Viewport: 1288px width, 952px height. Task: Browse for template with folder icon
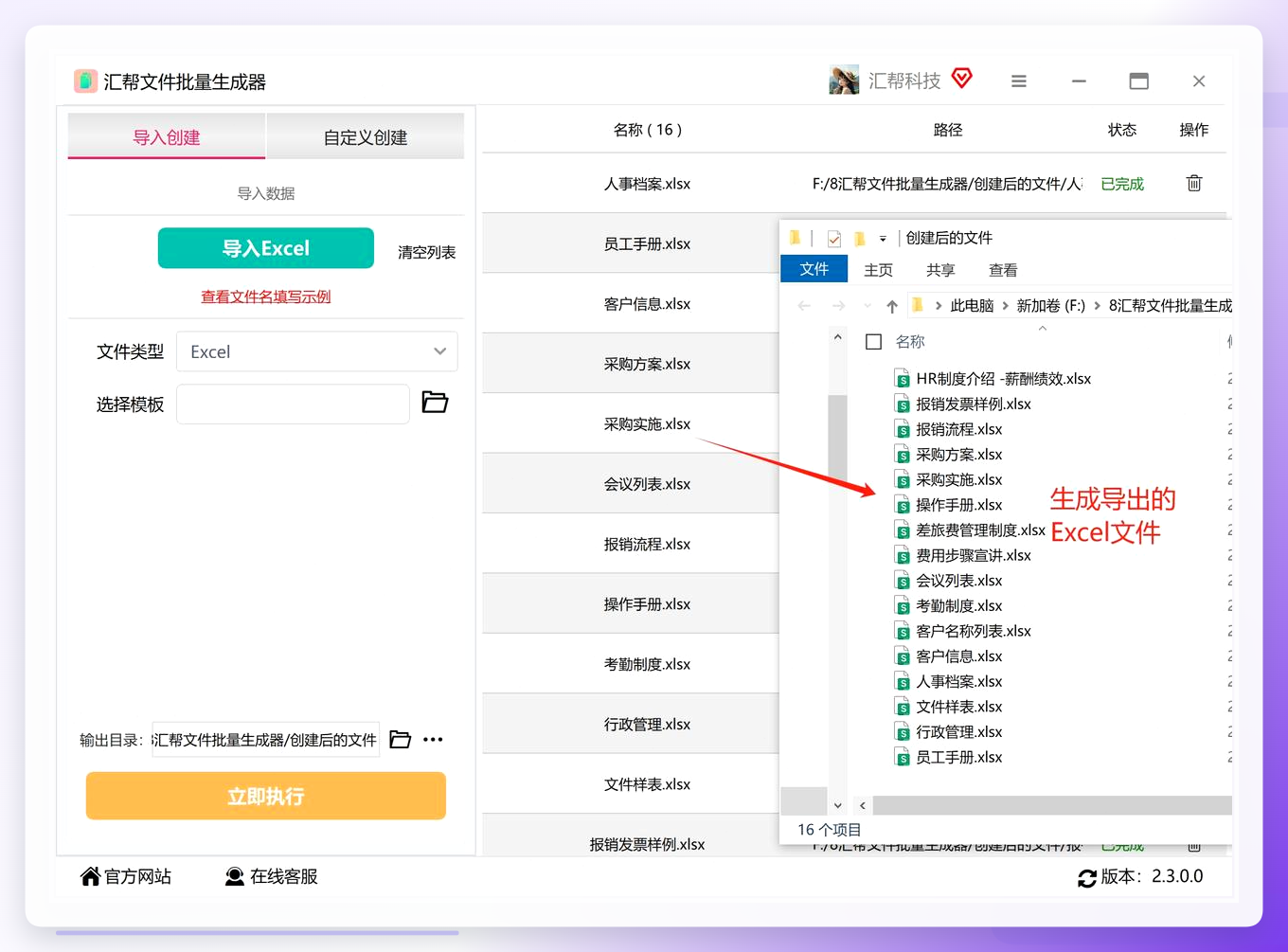point(435,403)
